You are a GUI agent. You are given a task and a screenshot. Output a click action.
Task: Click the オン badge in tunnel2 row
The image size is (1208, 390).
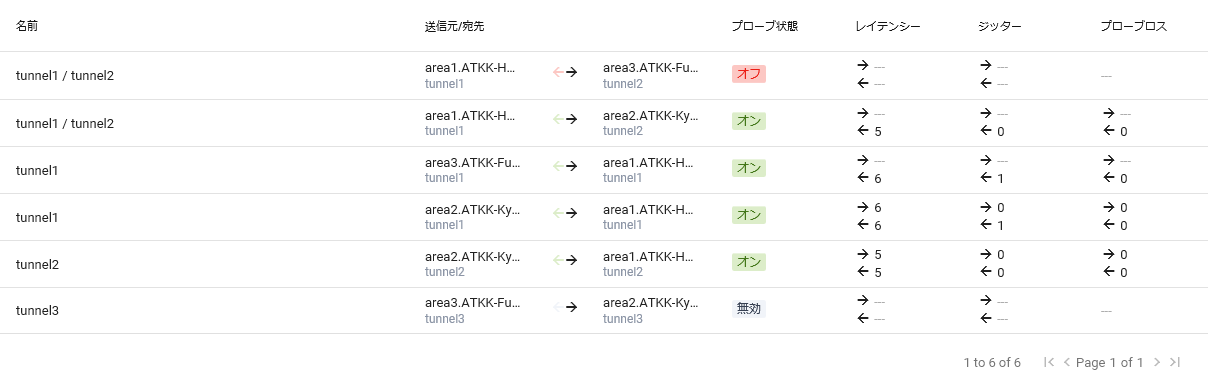pos(748,262)
